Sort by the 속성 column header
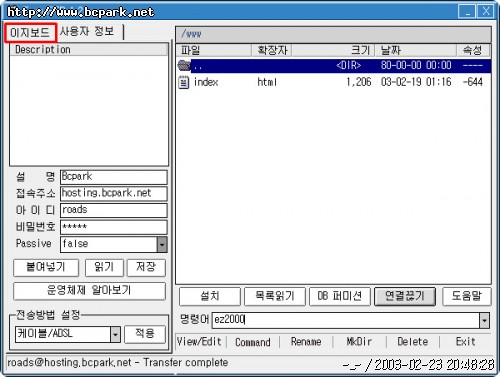Screen dimensions: 500x377 (x=473, y=51)
